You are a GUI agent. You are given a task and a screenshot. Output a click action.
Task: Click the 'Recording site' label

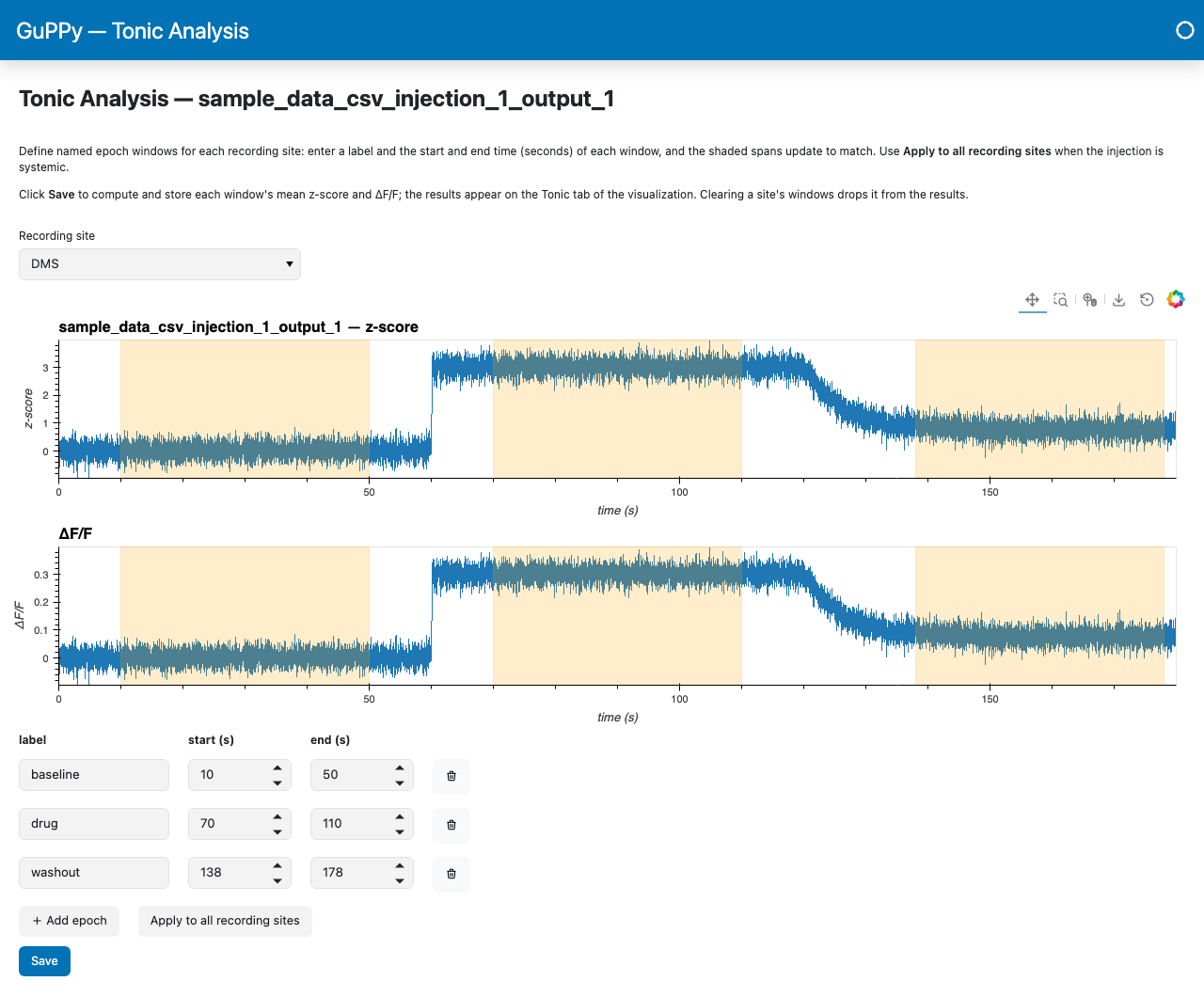56,236
